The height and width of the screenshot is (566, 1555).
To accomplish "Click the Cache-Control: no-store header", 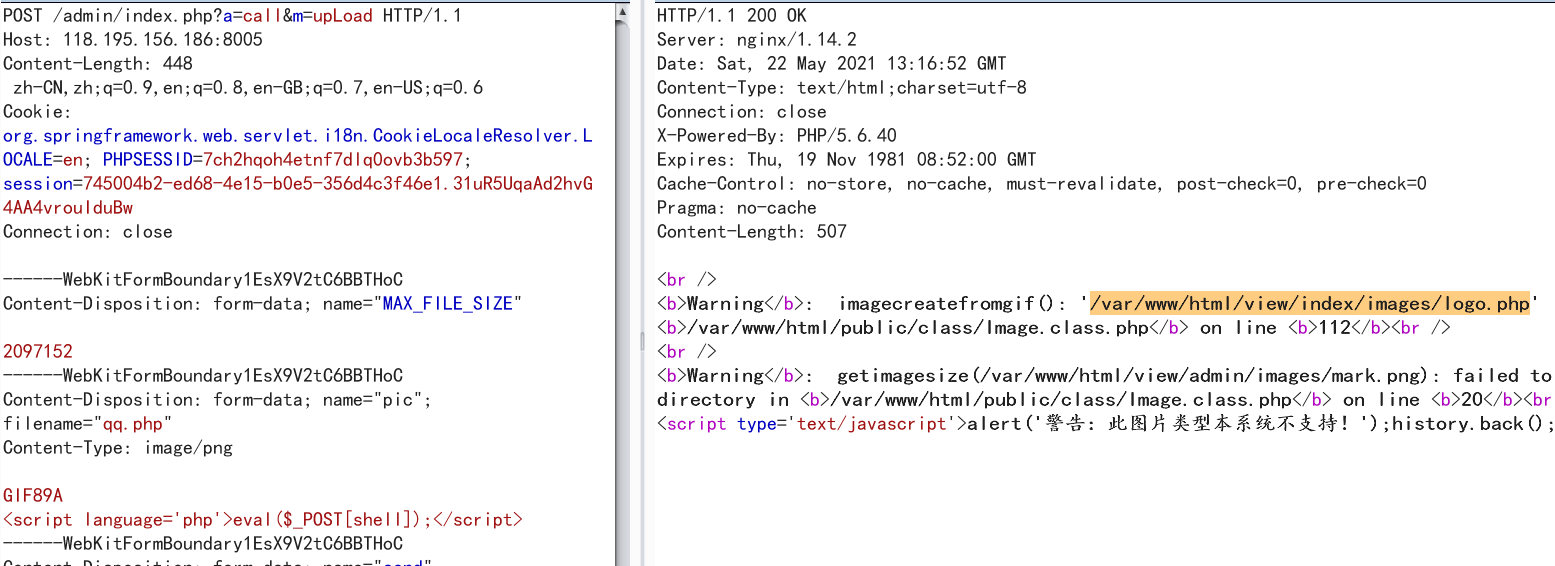I will tap(1042, 184).
